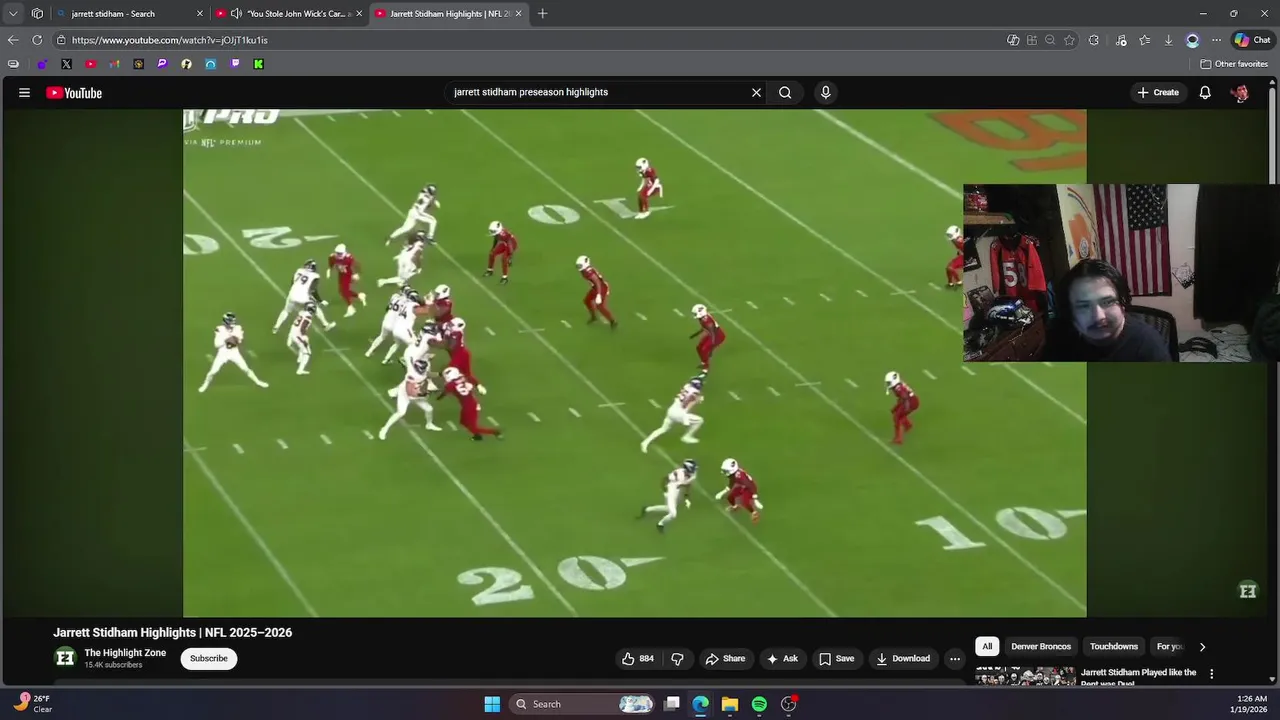Open The Highlight Zone channel name link
This screenshot has width=1280, height=720.
tap(125, 653)
